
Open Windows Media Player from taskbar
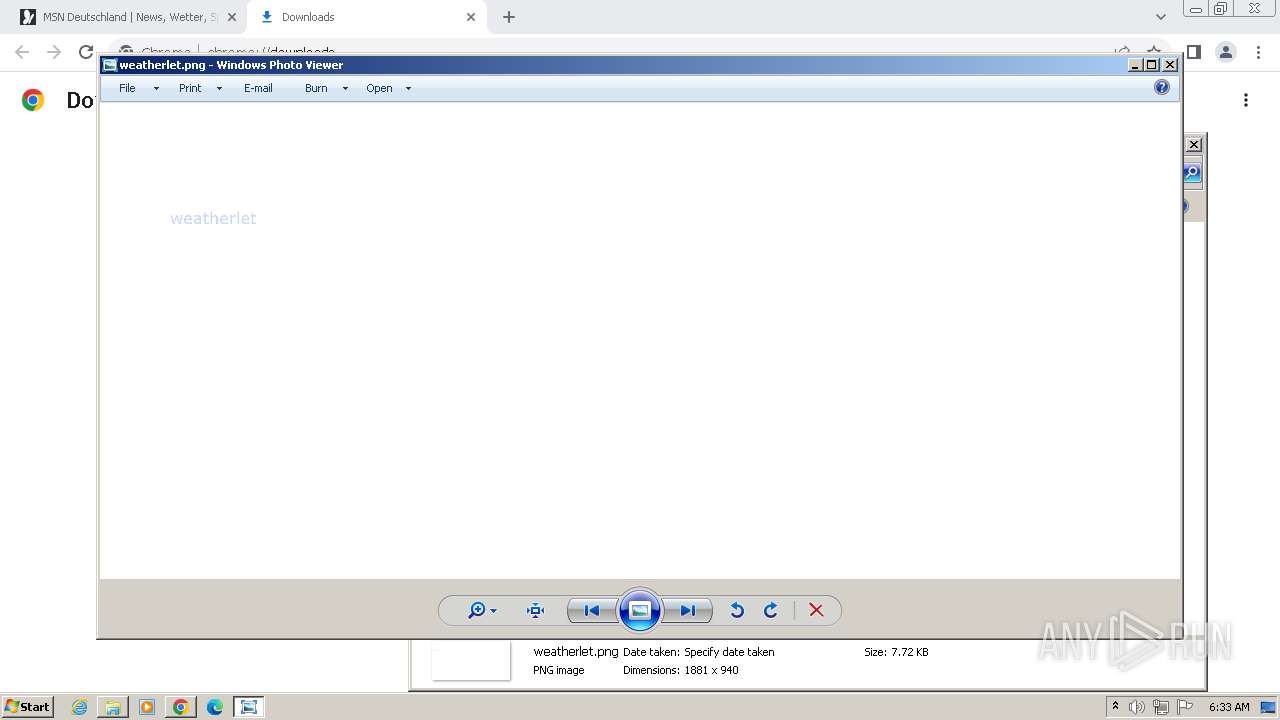point(147,707)
